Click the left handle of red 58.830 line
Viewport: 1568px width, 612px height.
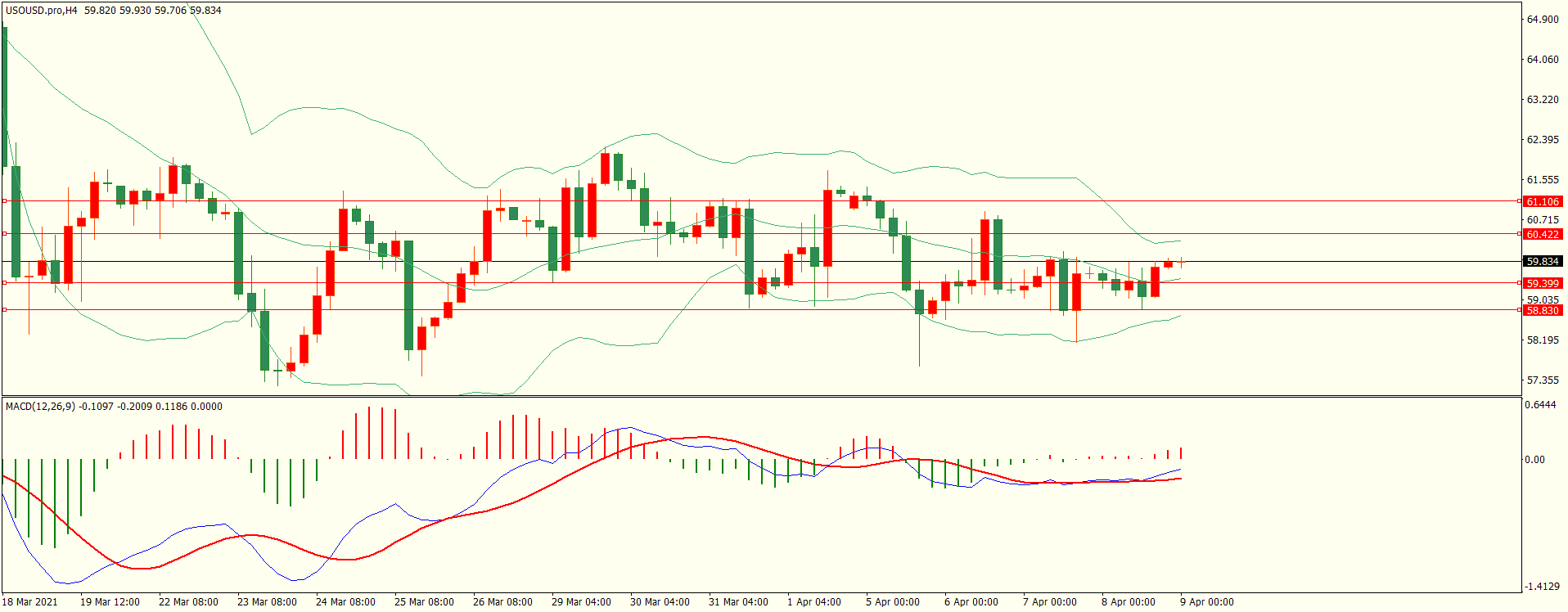point(5,309)
